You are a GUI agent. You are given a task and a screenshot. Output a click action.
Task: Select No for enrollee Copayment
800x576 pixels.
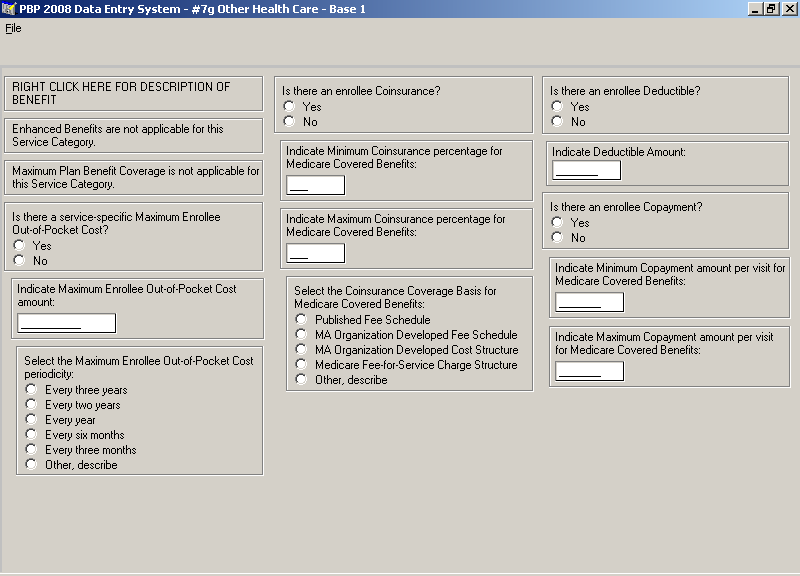click(x=557, y=237)
